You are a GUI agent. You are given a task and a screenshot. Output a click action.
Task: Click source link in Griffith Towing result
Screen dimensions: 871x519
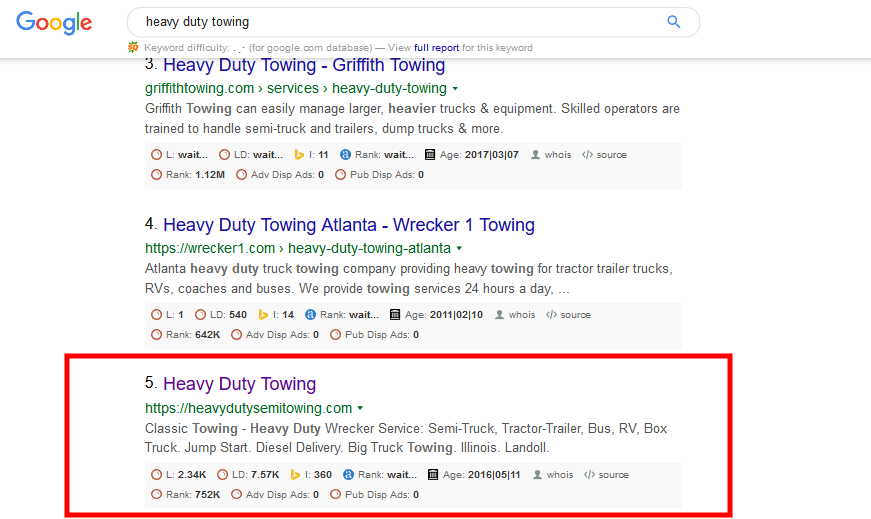point(612,155)
